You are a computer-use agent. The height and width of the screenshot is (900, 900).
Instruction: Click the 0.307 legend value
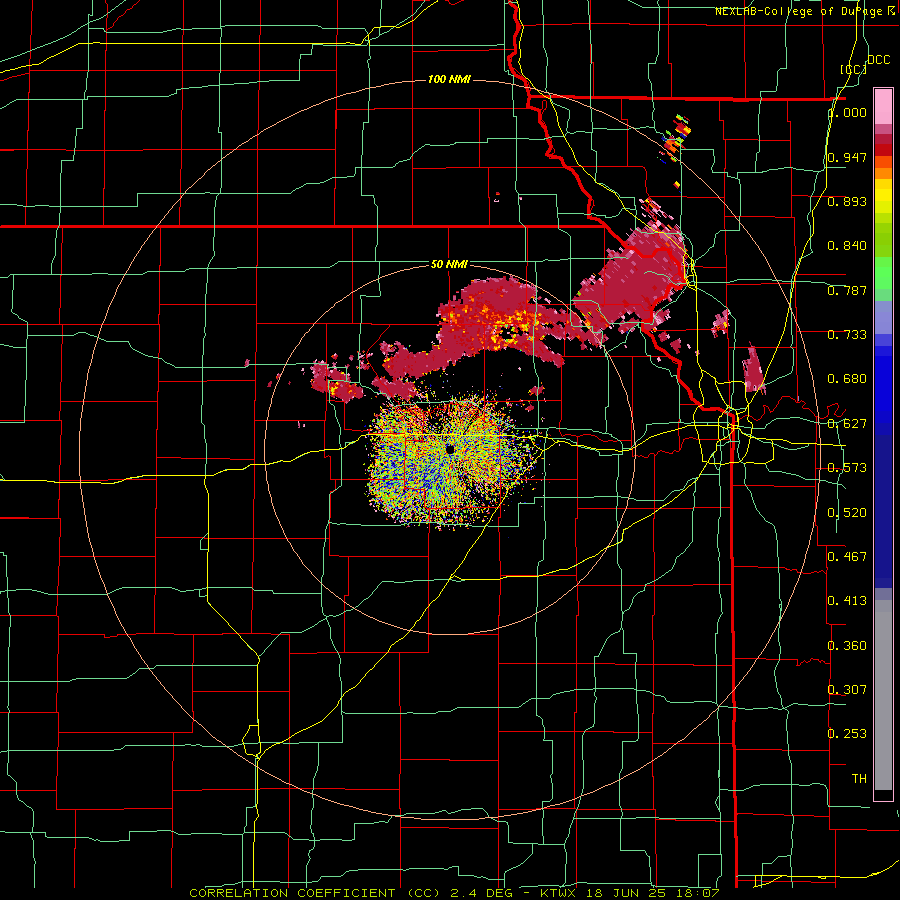pos(847,689)
